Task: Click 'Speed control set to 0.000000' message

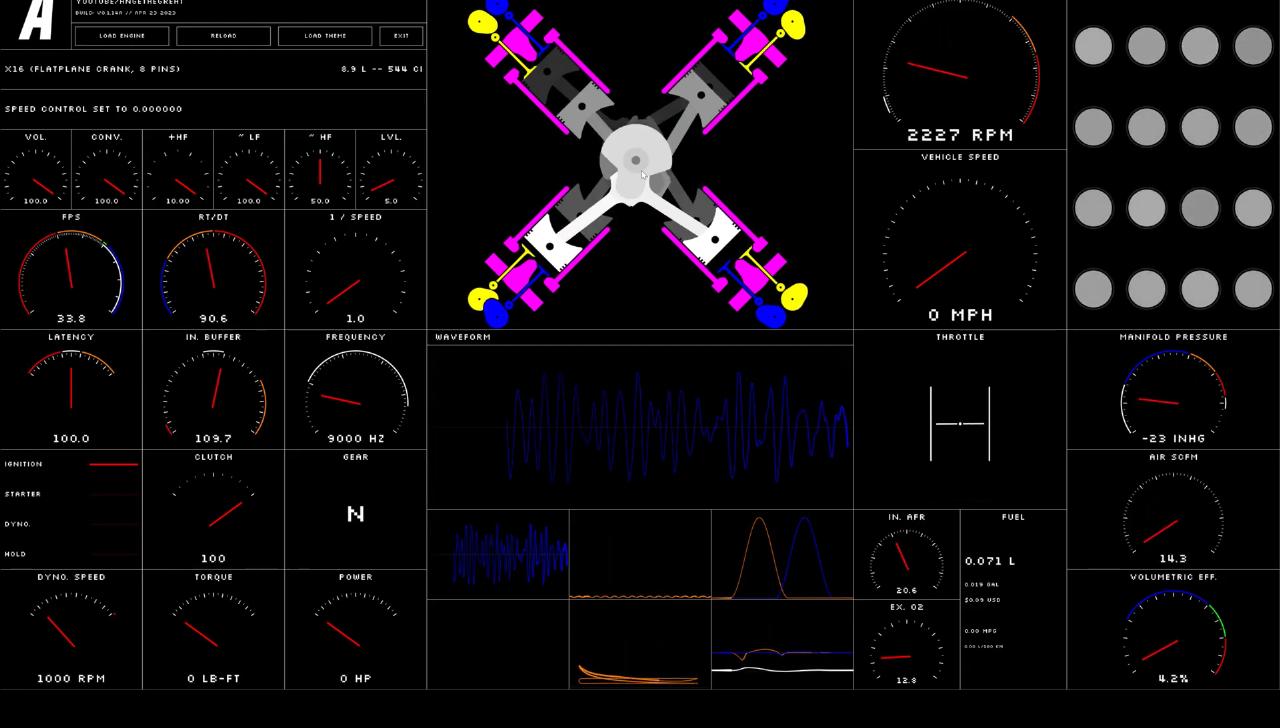Action: (94, 109)
